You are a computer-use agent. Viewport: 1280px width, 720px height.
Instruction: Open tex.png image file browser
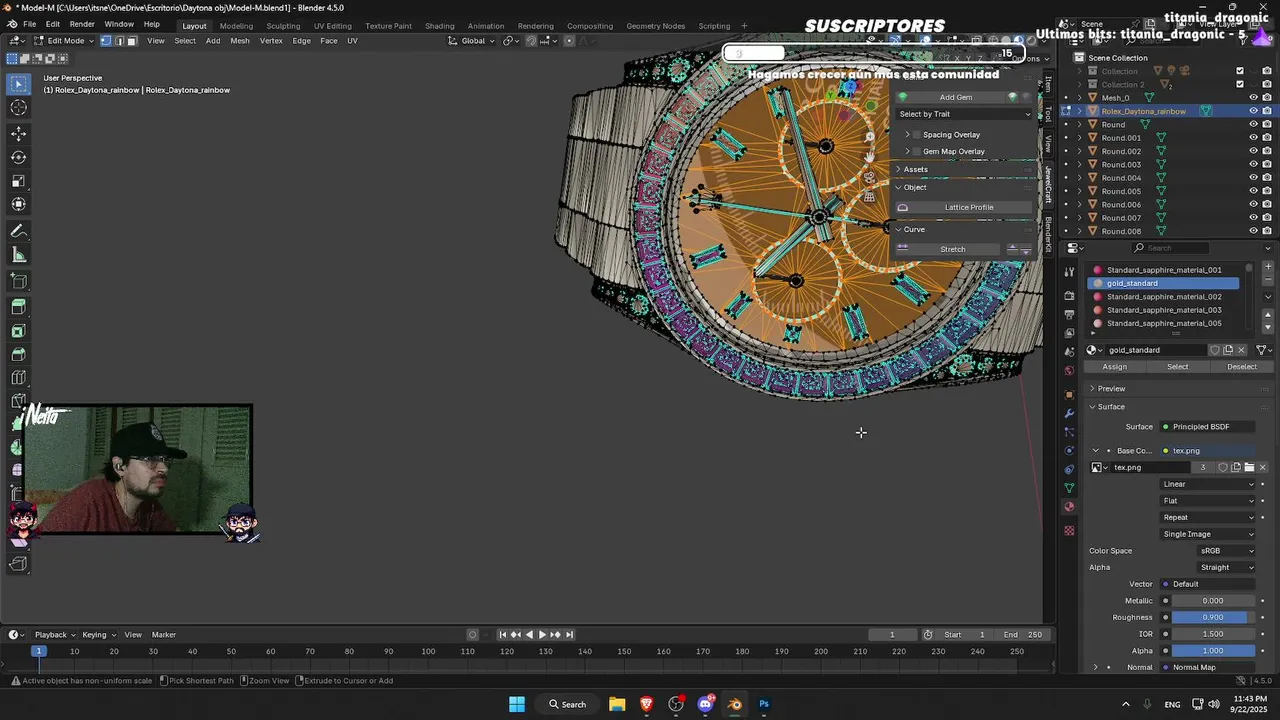[x=1249, y=467]
